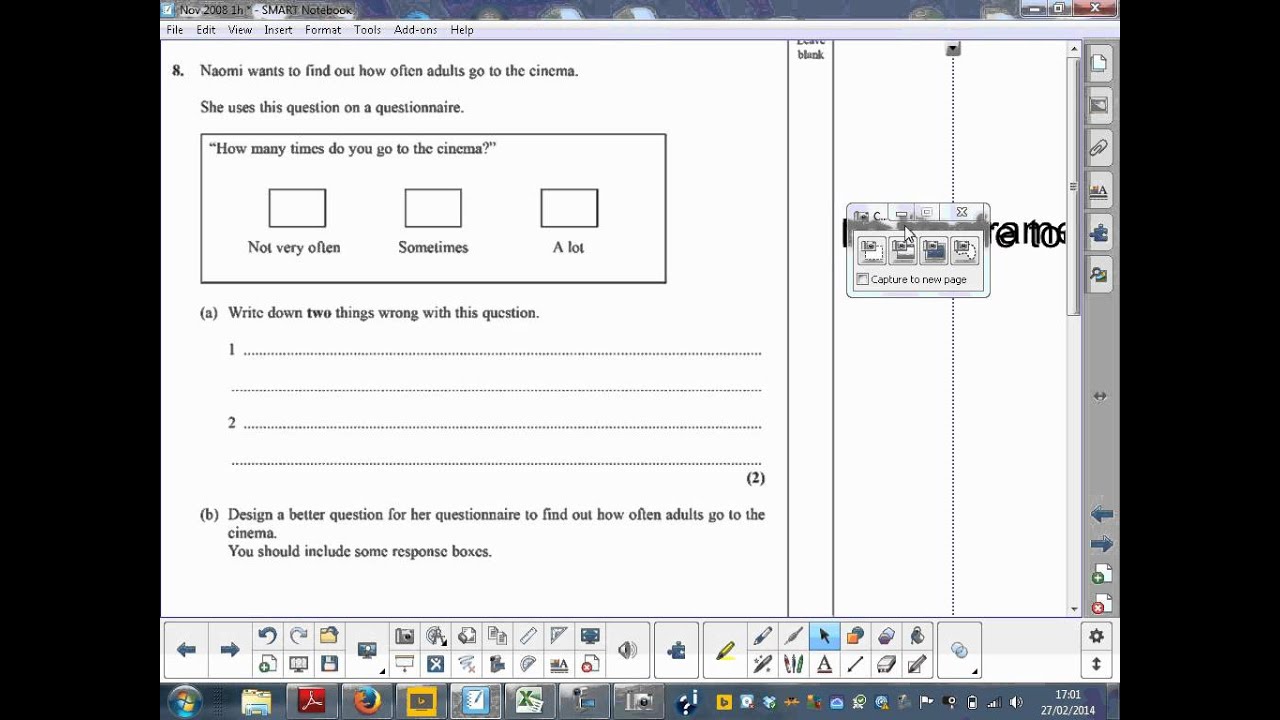Open the Add-ons menu
Viewport: 1280px width, 720px height.
pos(415,30)
